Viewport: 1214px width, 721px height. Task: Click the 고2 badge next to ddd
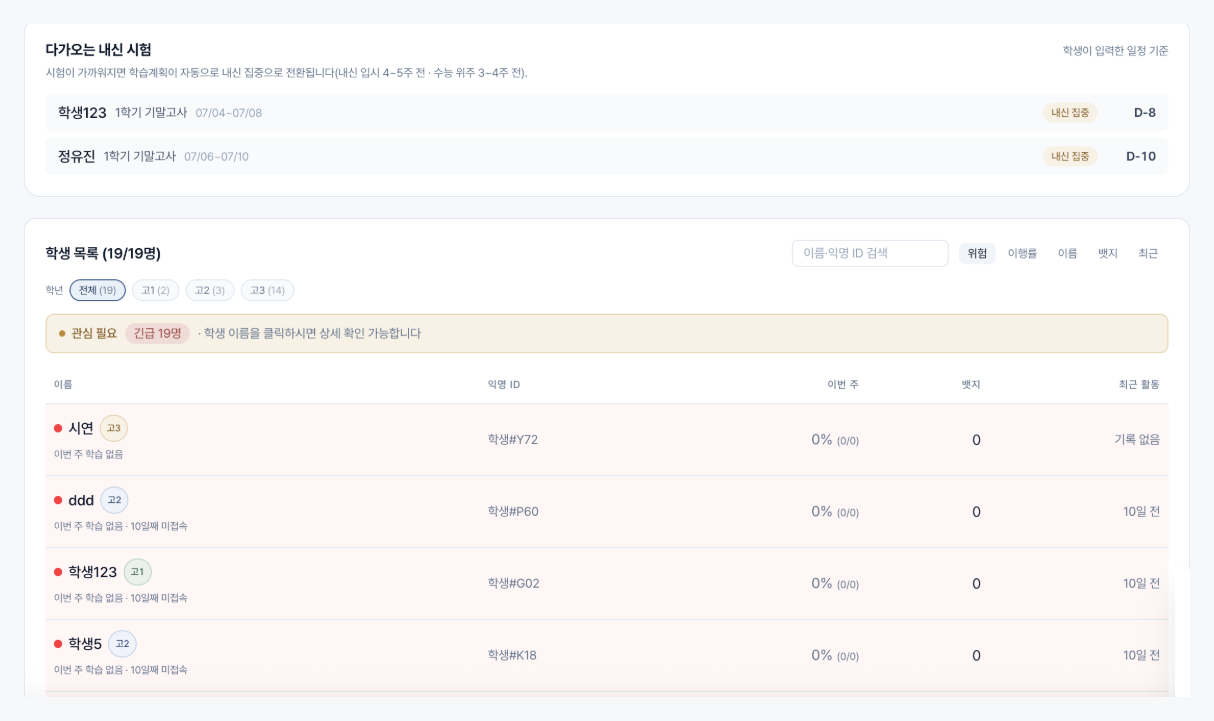coord(114,500)
